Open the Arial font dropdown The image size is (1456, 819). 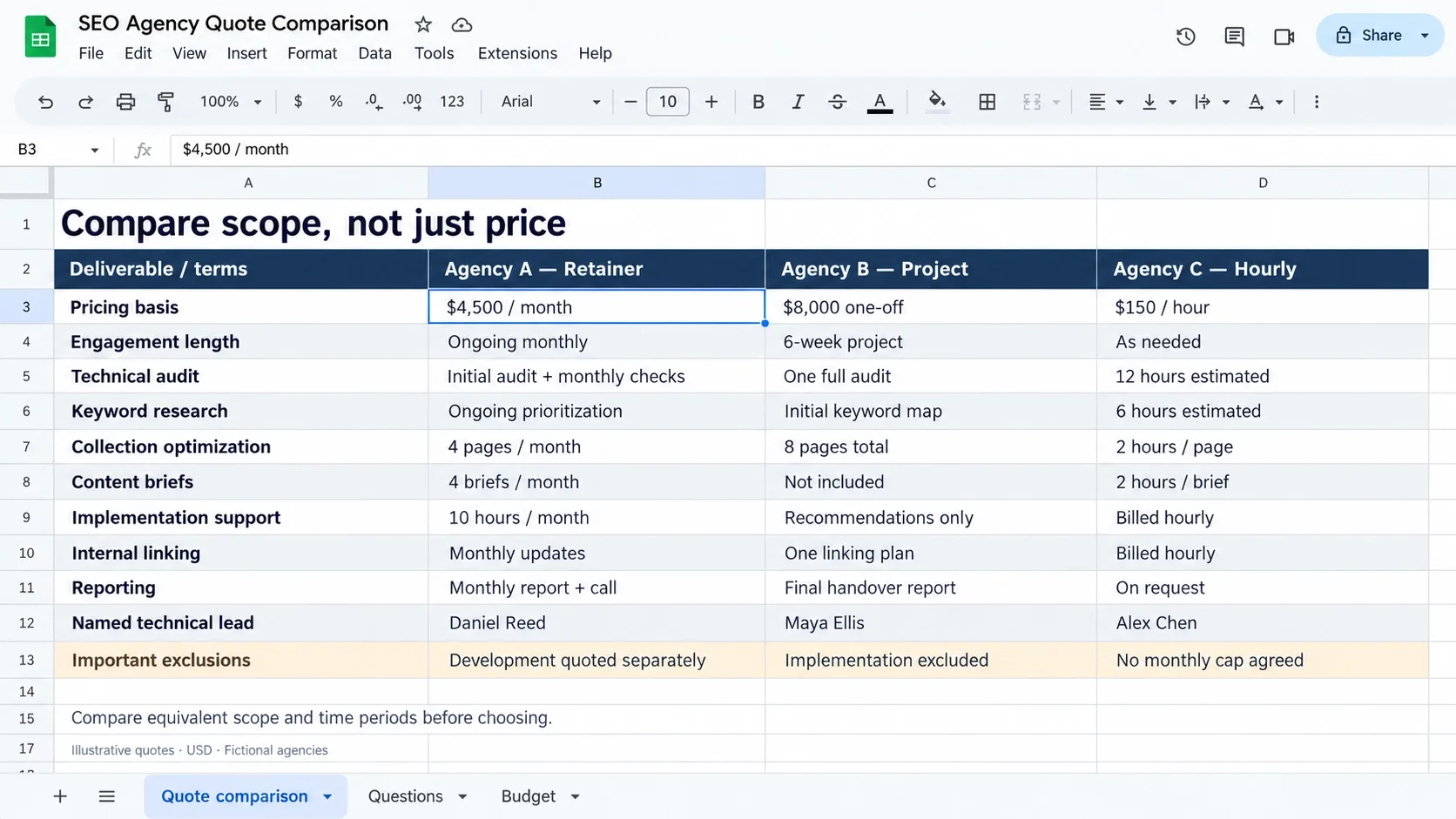tap(550, 102)
